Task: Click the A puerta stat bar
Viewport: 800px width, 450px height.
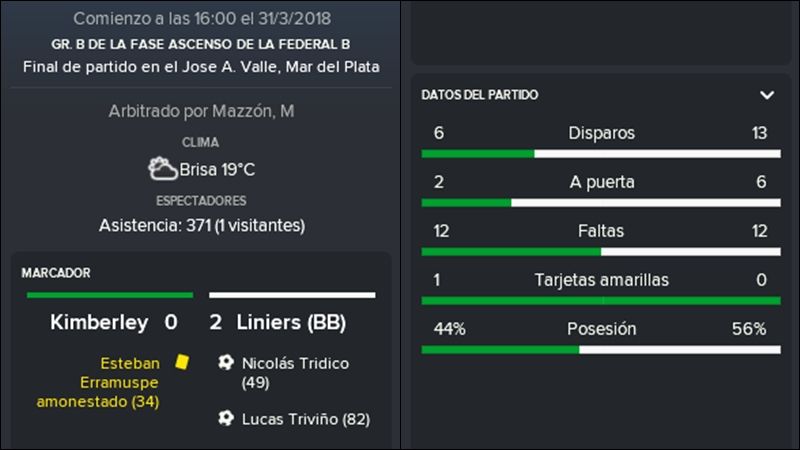Action: pyautogui.click(x=601, y=203)
